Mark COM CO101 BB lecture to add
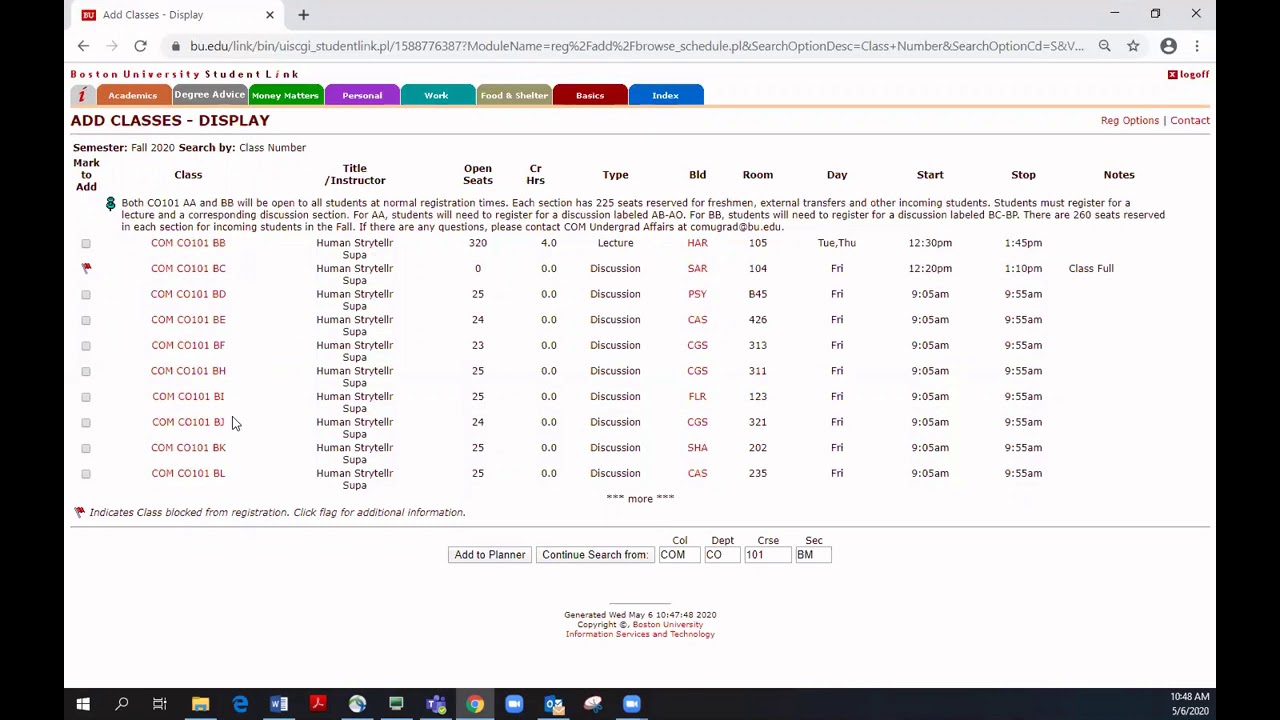Image resolution: width=1280 pixels, height=720 pixels. [86, 243]
